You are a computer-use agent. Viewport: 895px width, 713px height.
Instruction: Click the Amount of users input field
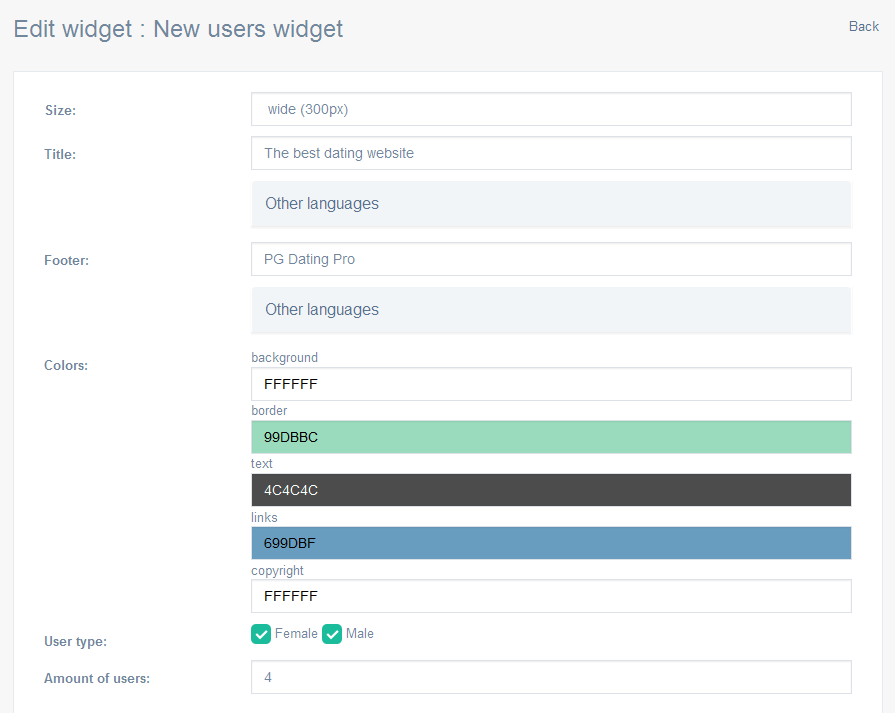[x=551, y=677]
